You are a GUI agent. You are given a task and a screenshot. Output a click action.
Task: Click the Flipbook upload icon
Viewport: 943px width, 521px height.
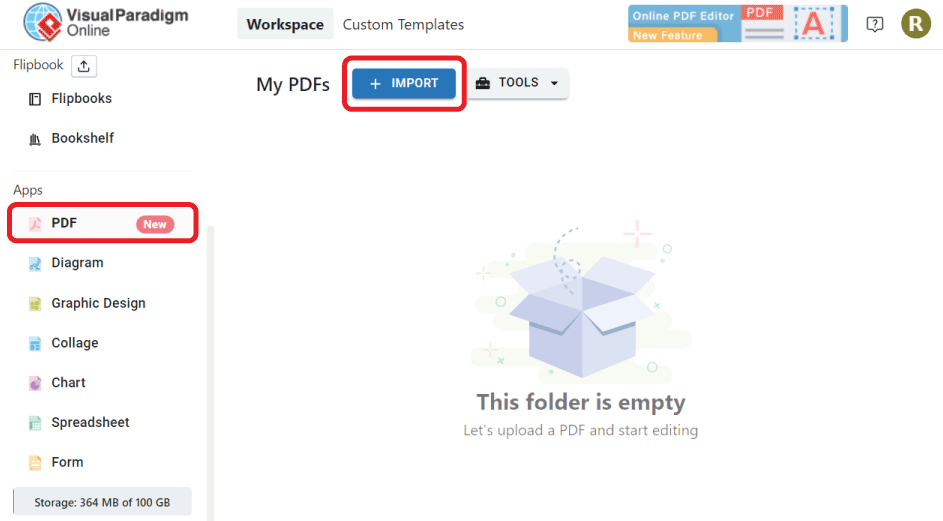point(84,66)
